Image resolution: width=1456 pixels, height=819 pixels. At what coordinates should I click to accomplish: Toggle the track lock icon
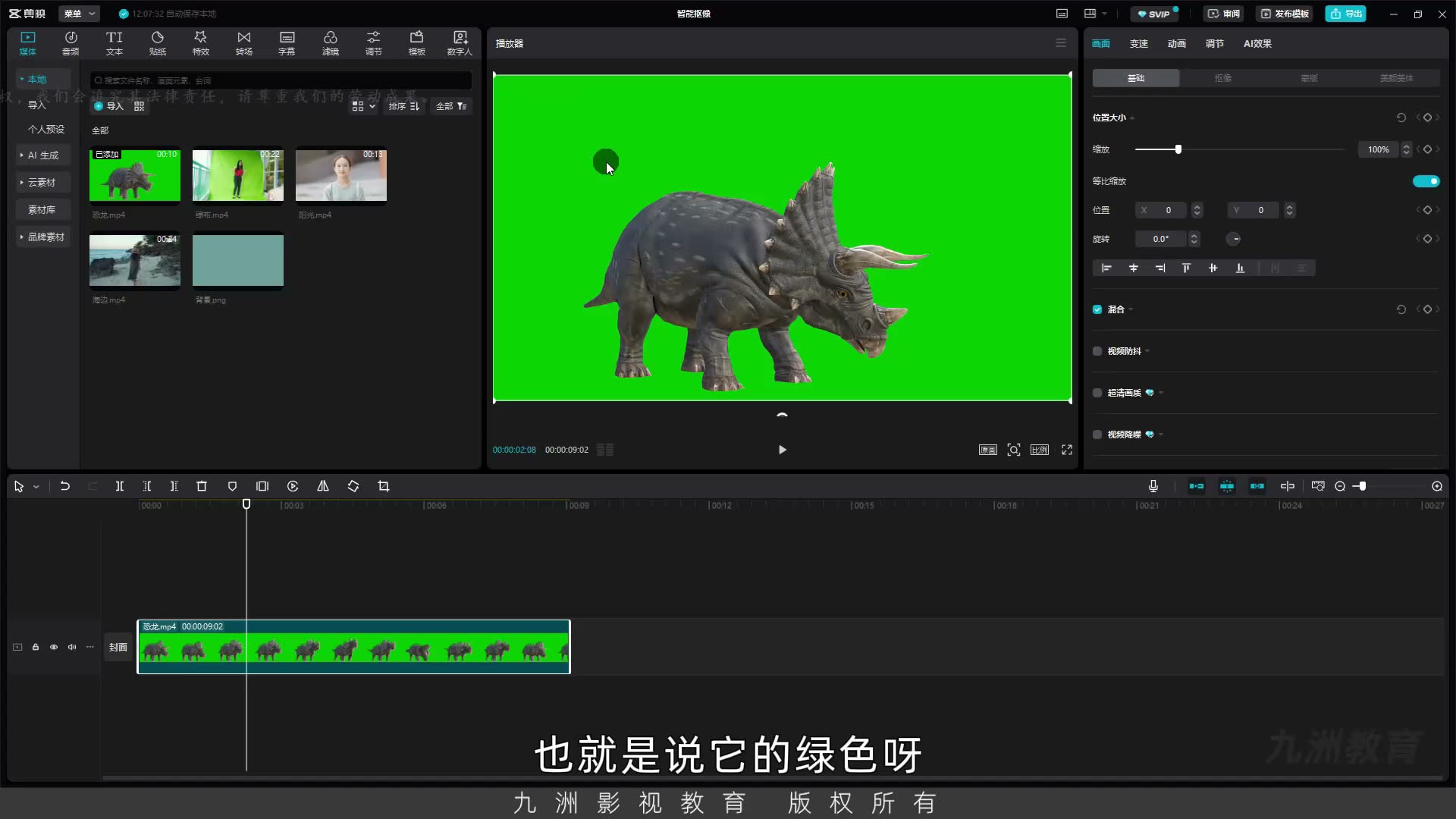pos(36,647)
